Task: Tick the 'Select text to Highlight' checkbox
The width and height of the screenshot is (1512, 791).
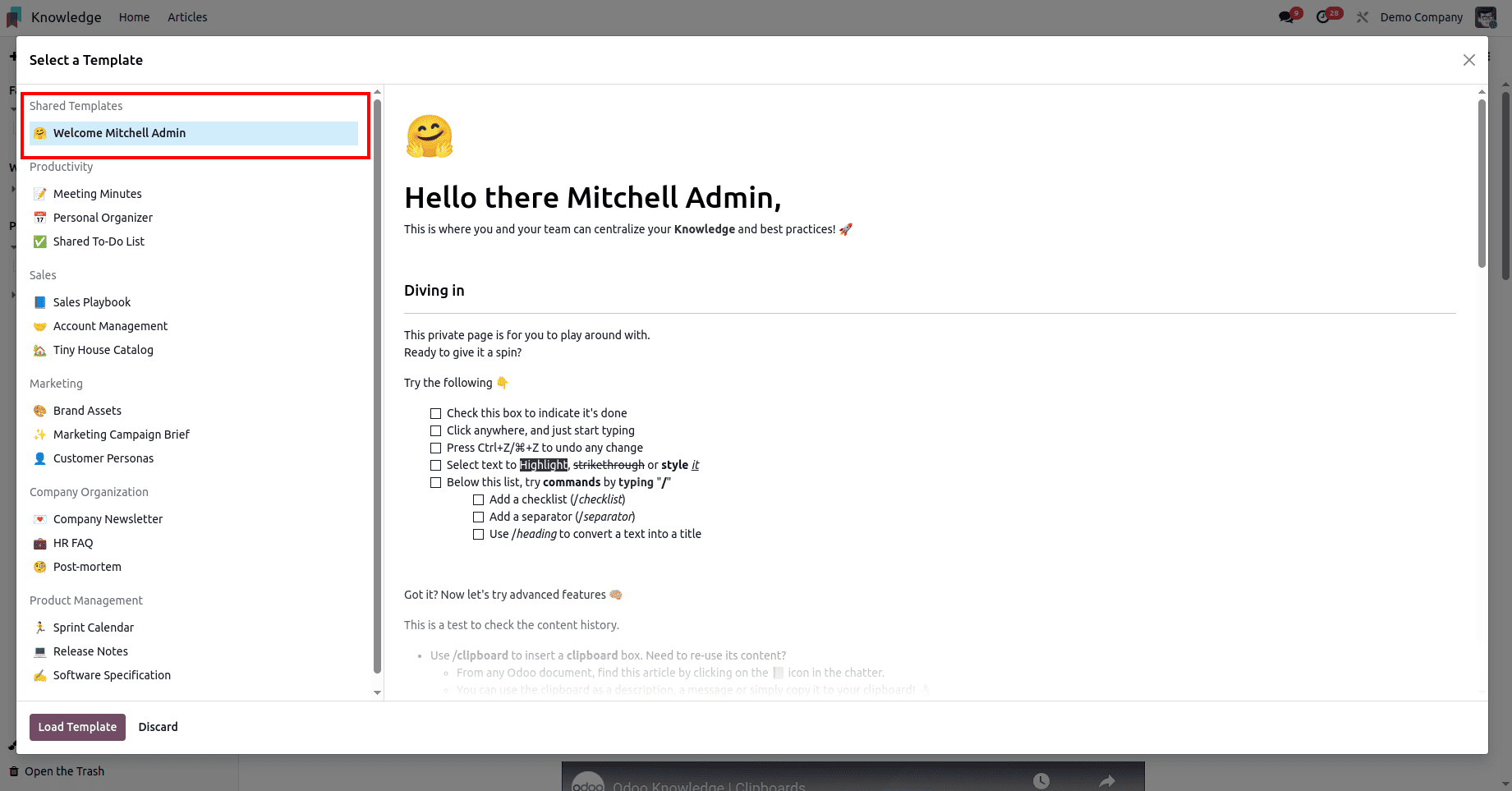Action: tap(435, 465)
